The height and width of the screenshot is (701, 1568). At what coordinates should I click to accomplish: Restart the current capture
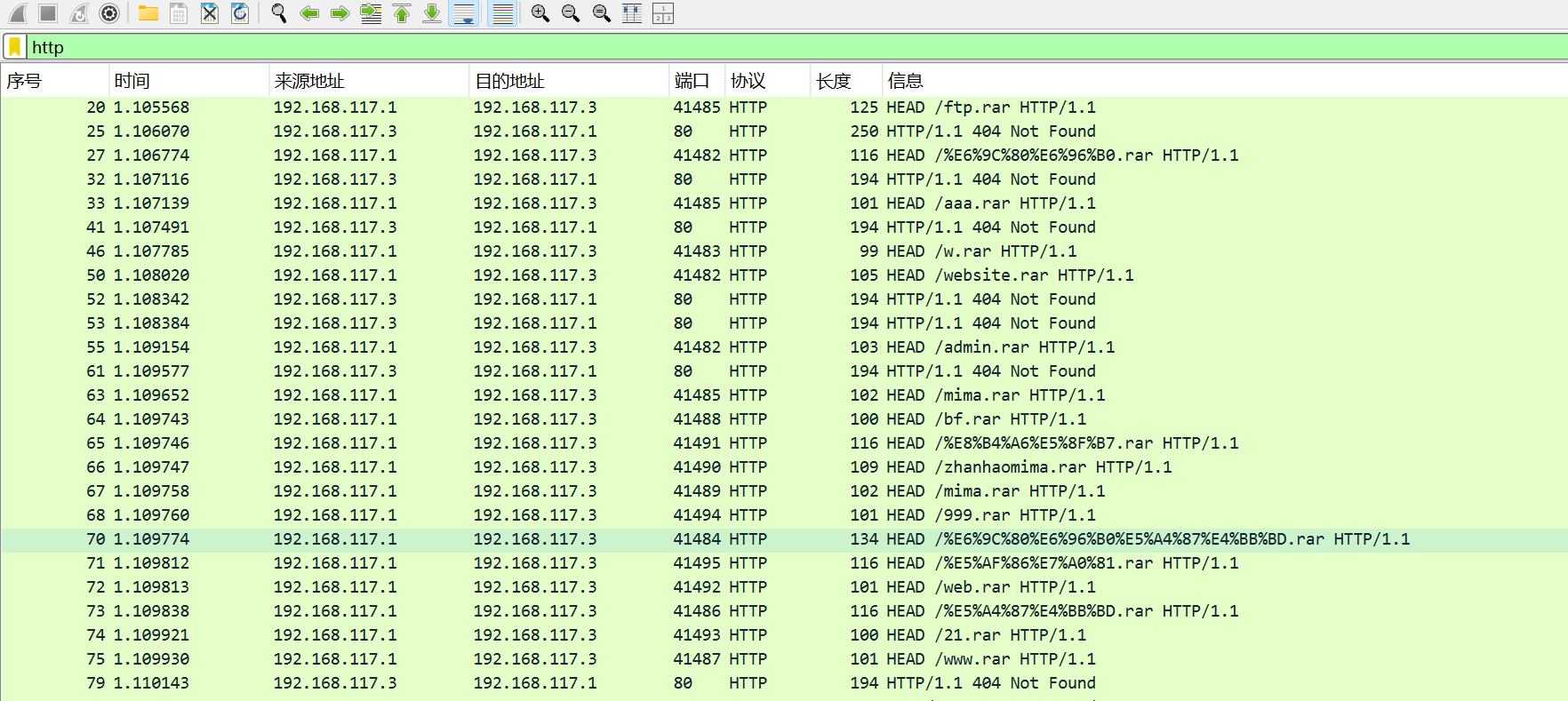tap(79, 13)
